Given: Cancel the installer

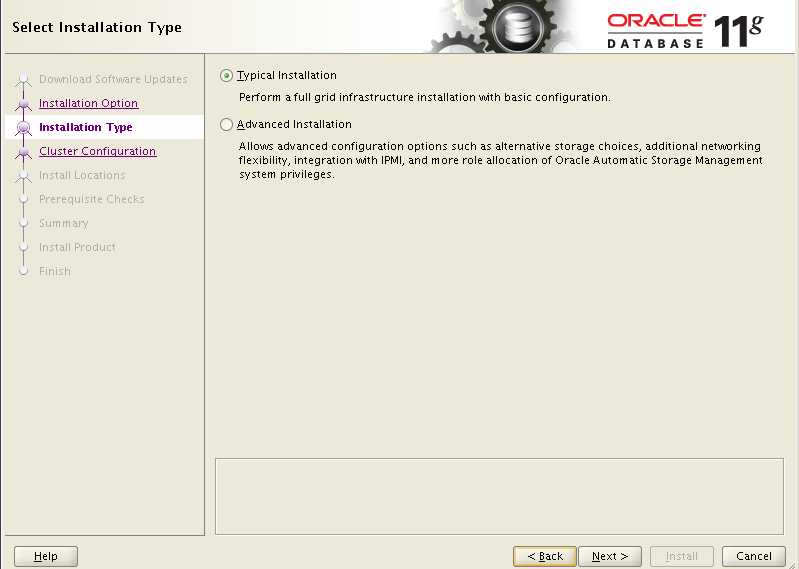Looking at the screenshot, I should [x=754, y=556].
